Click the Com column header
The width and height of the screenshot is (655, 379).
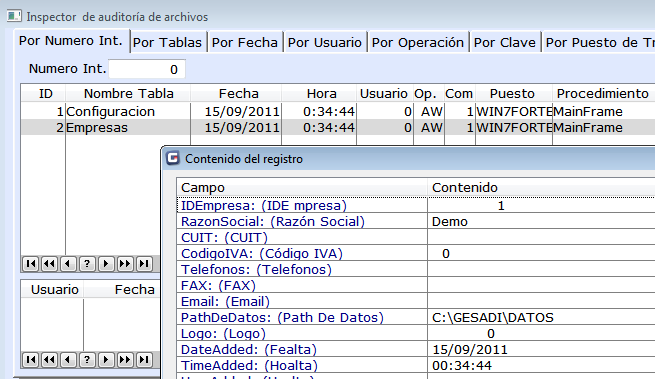pos(459,93)
